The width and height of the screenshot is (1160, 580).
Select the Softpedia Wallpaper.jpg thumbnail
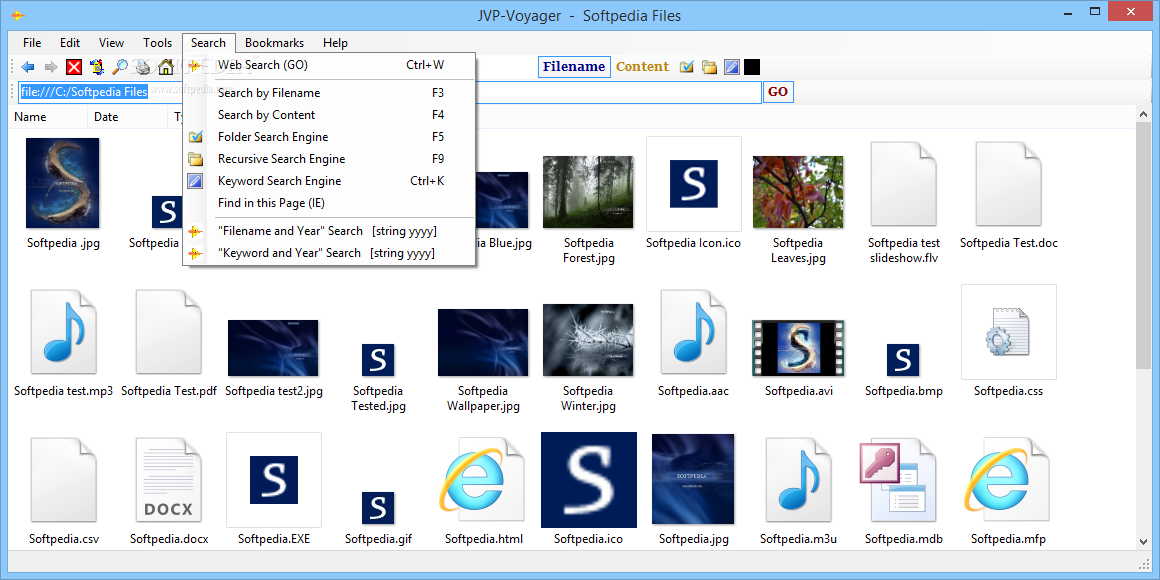click(483, 343)
